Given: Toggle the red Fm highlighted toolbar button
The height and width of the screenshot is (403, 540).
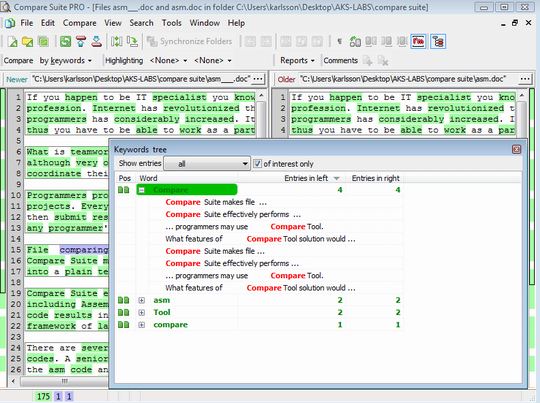Looking at the screenshot, I should (418, 41).
